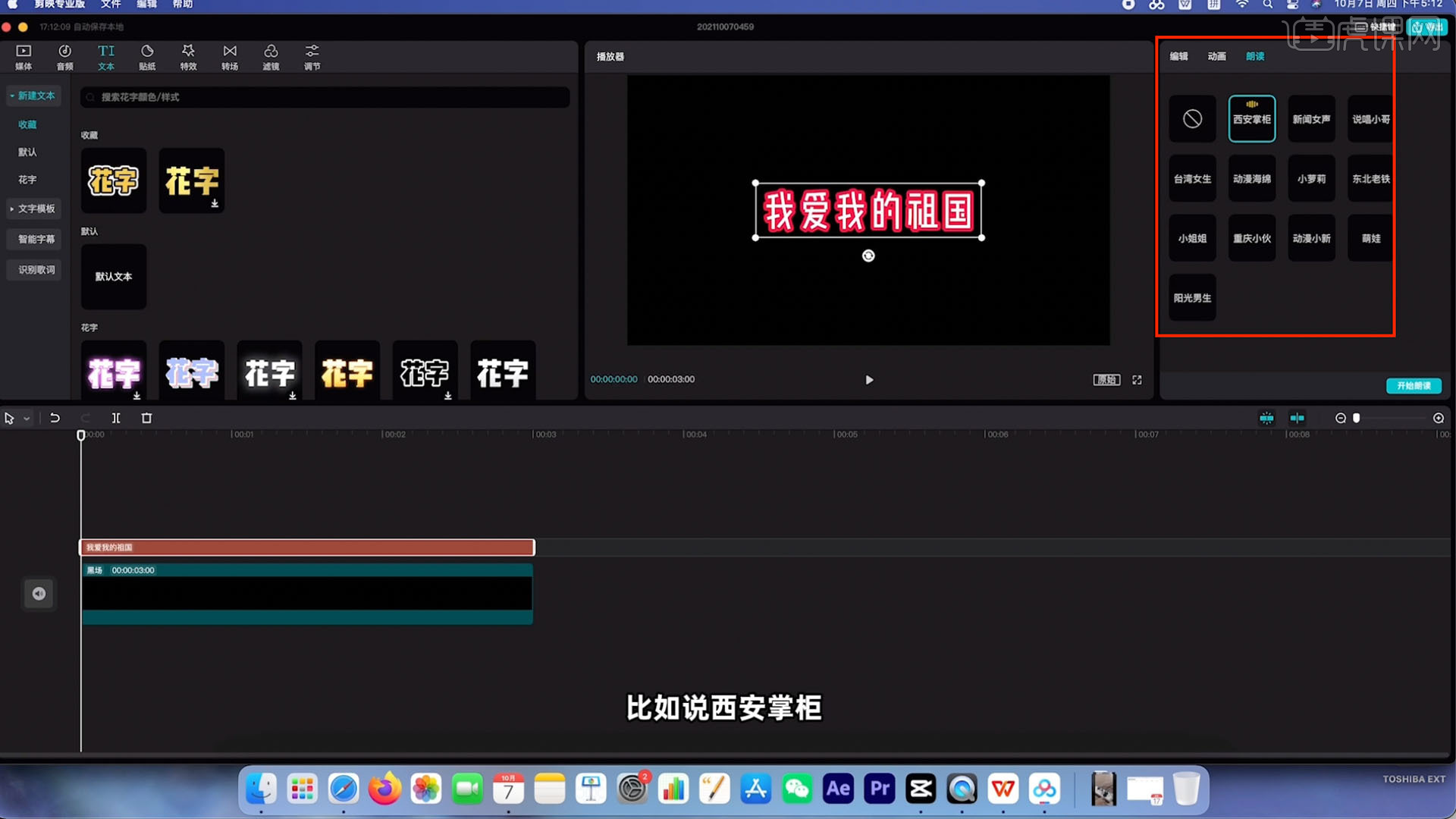This screenshot has height=819, width=1456.
Task: Choose the 重庆小伙 voice
Action: [1252, 238]
